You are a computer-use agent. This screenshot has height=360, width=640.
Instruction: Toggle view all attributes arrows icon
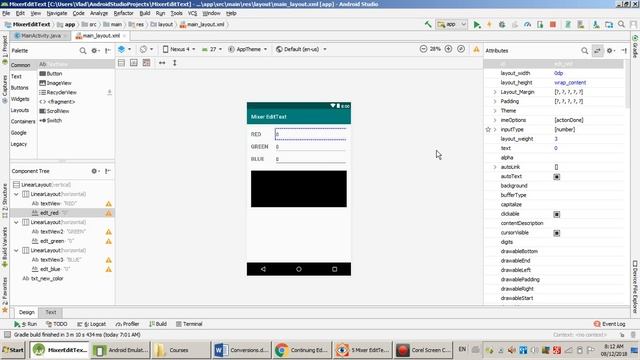pos(598,51)
